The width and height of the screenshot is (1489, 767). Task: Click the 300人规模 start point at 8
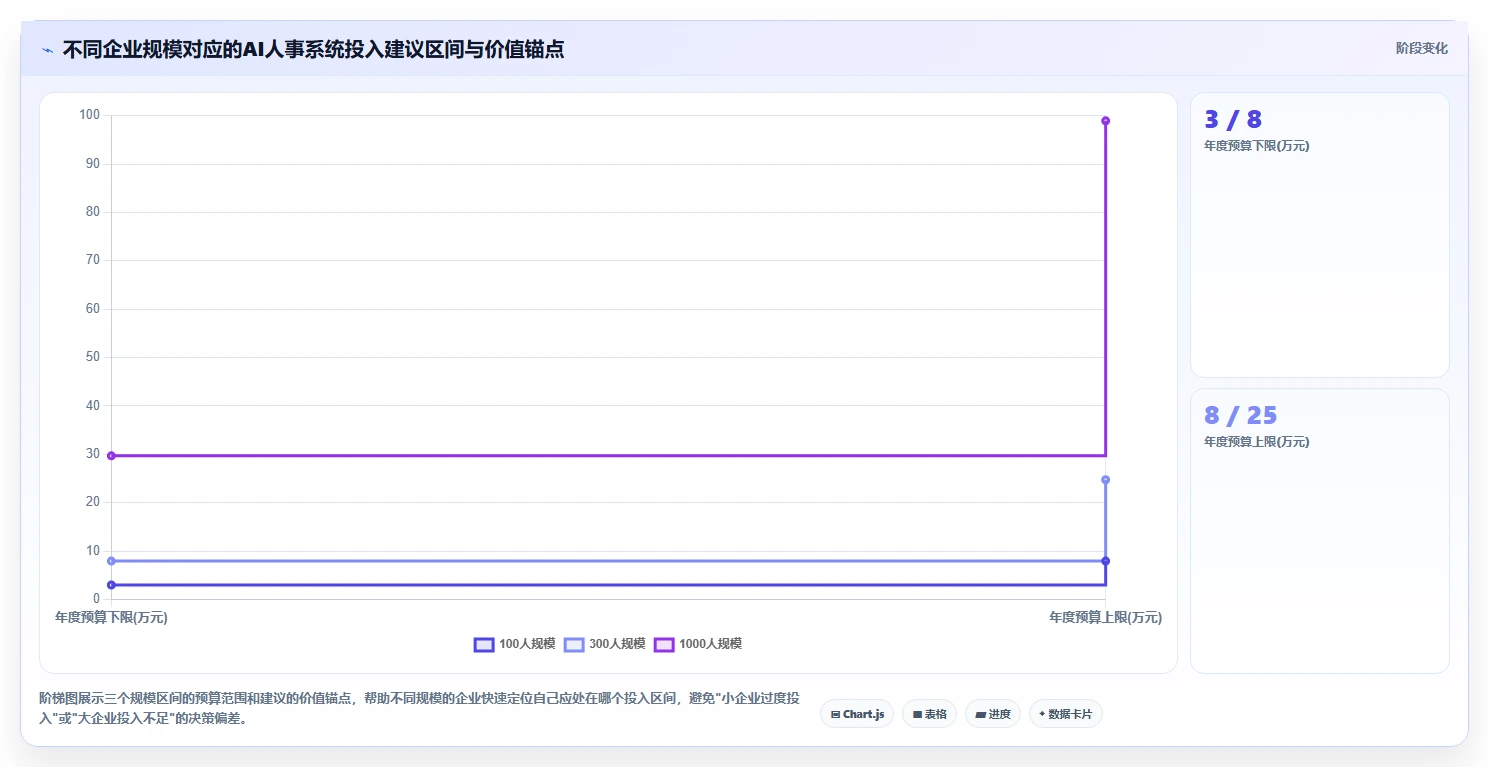111,561
